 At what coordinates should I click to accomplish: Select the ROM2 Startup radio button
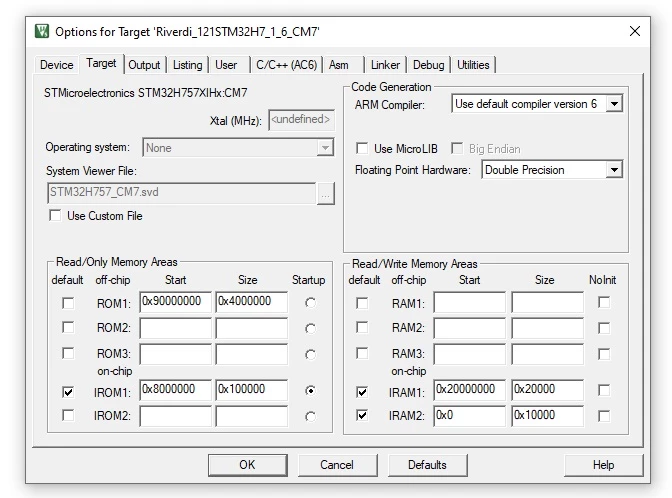tap(310, 329)
